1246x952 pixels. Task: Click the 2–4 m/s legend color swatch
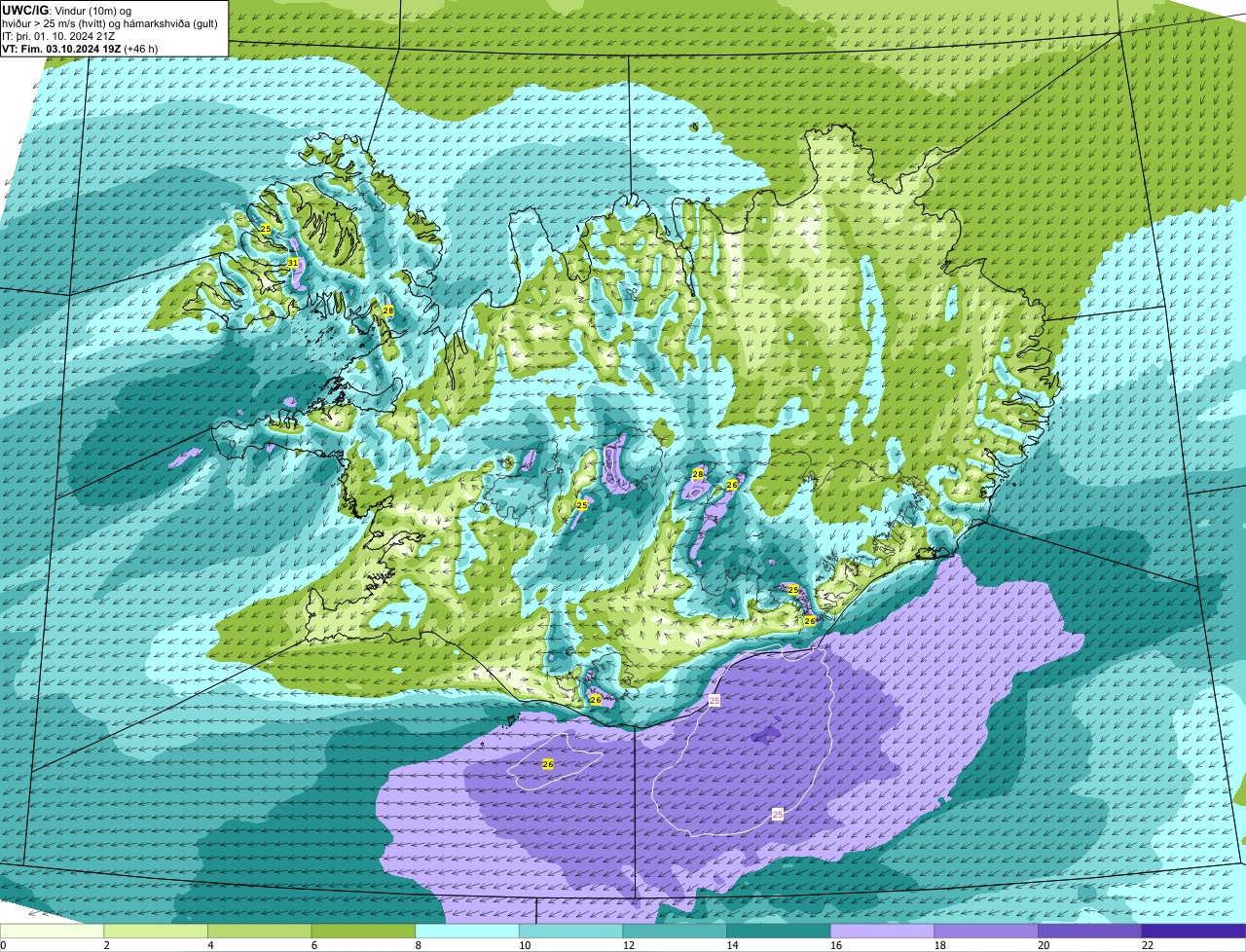pos(156,932)
